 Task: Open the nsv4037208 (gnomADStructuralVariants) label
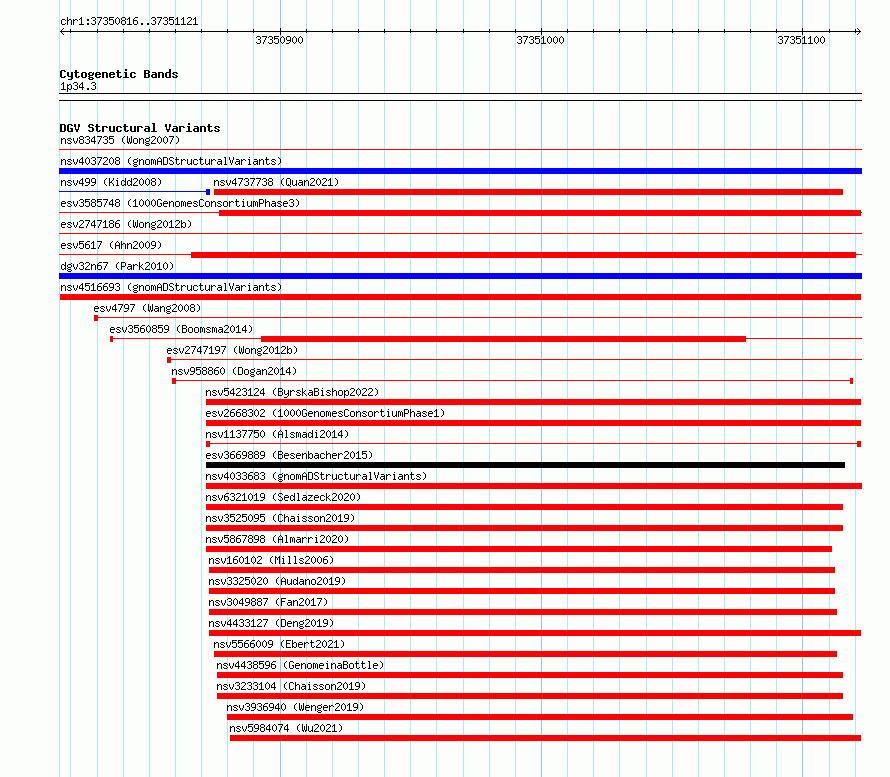pyautogui.click(x=171, y=161)
